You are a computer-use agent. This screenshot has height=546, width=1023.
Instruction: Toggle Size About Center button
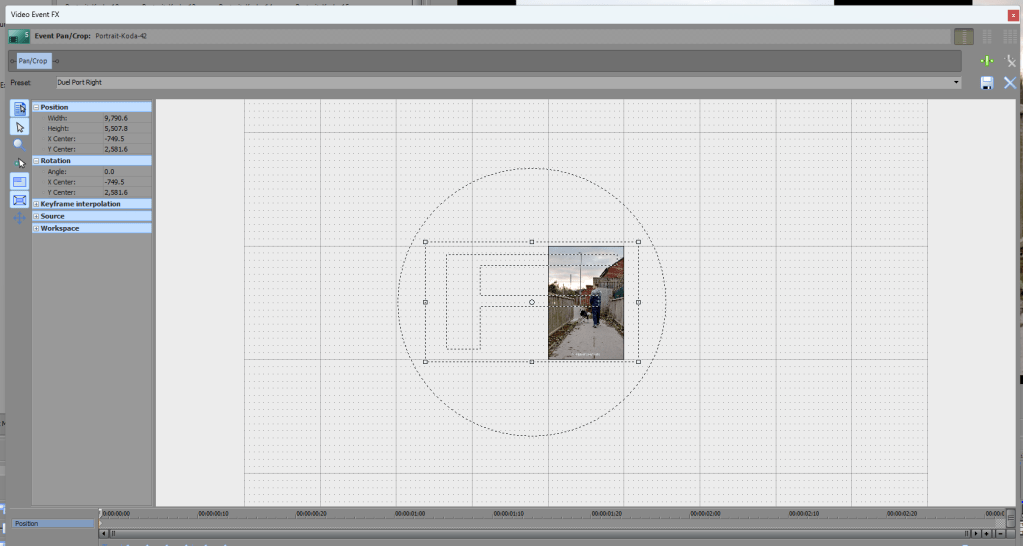19,200
